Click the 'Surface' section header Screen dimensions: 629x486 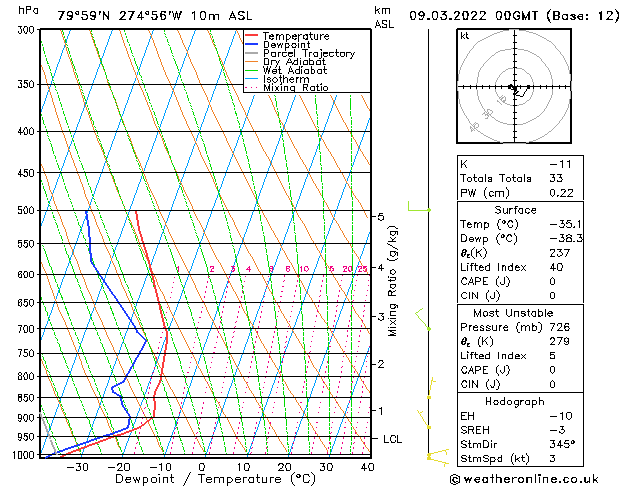pos(515,210)
